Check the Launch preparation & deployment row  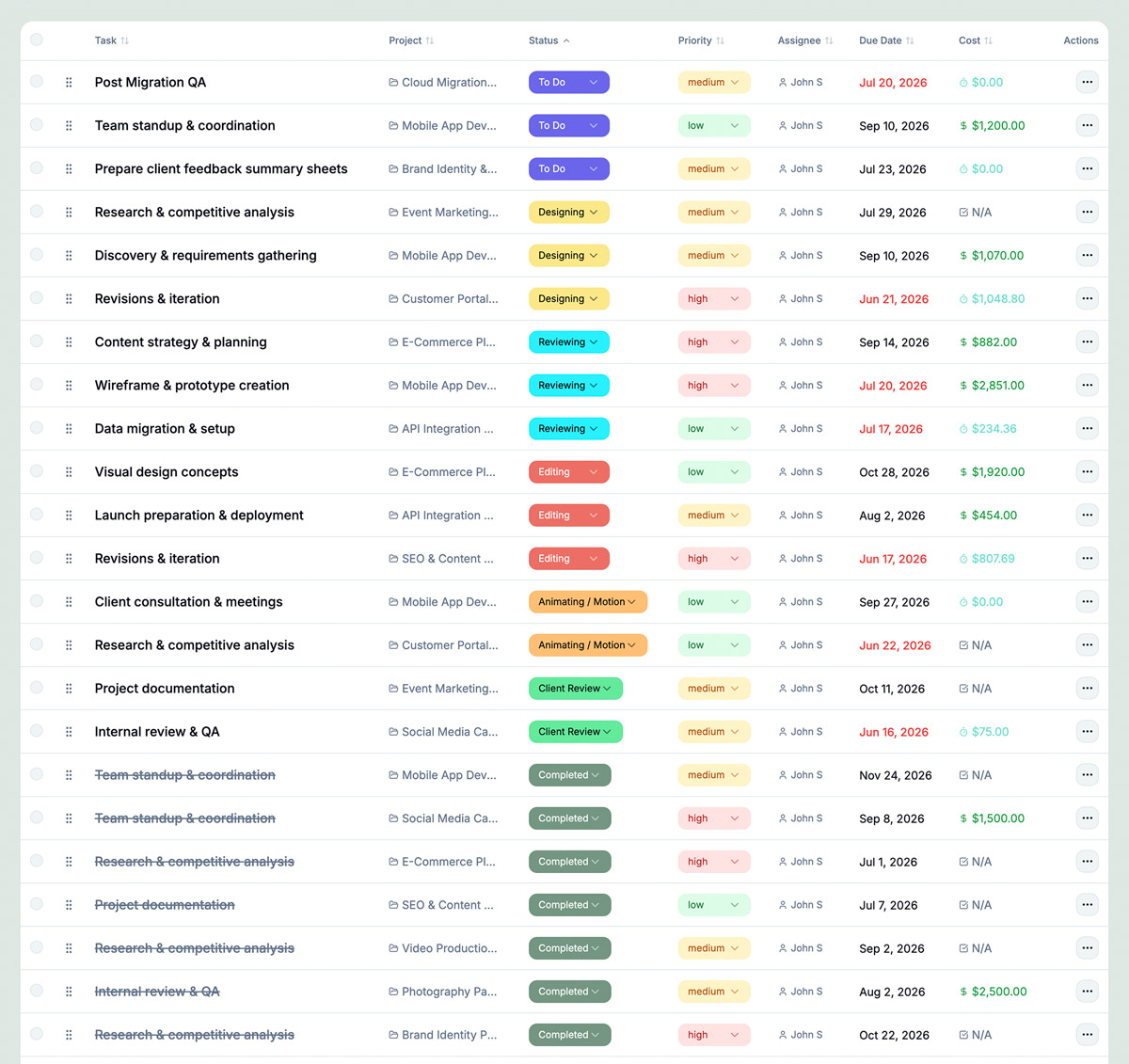[x=37, y=515]
